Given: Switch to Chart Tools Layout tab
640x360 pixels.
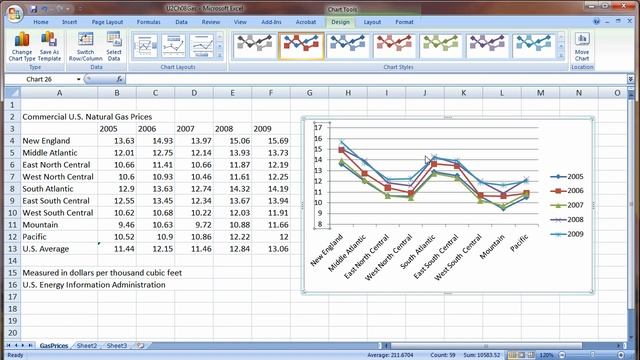Looking at the screenshot, I should point(372,22).
